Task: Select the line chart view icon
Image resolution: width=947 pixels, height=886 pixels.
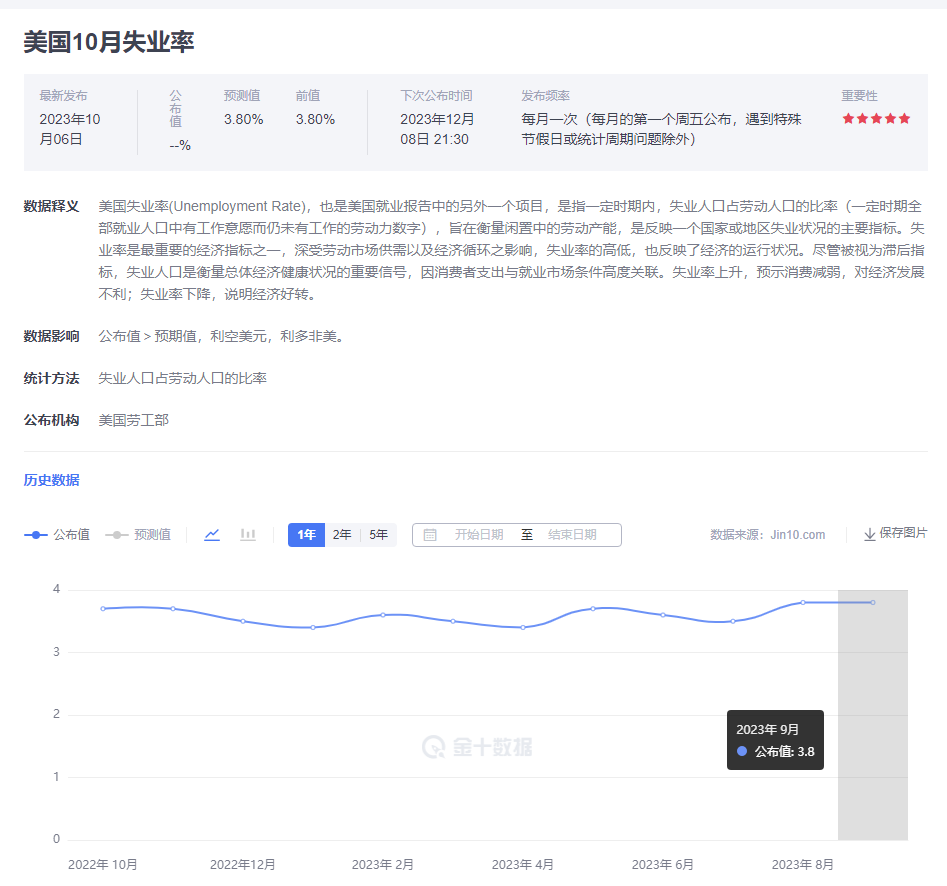Action: 211,535
